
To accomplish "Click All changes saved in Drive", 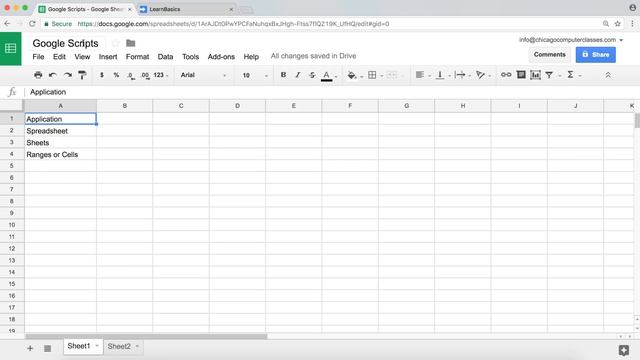I will (x=313, y=56).
